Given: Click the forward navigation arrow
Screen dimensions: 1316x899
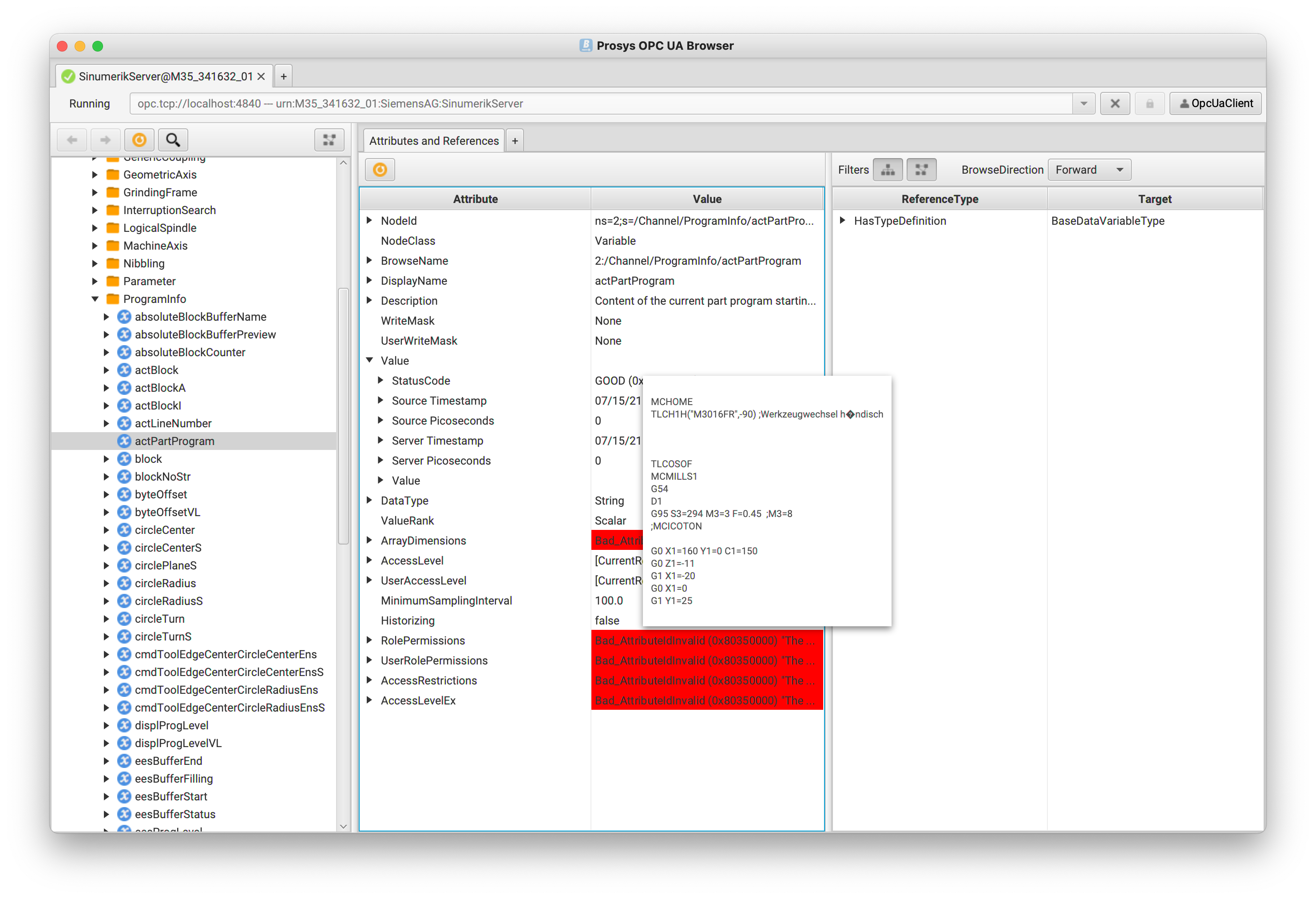Looking at the screenshot, I should point(105,139).
